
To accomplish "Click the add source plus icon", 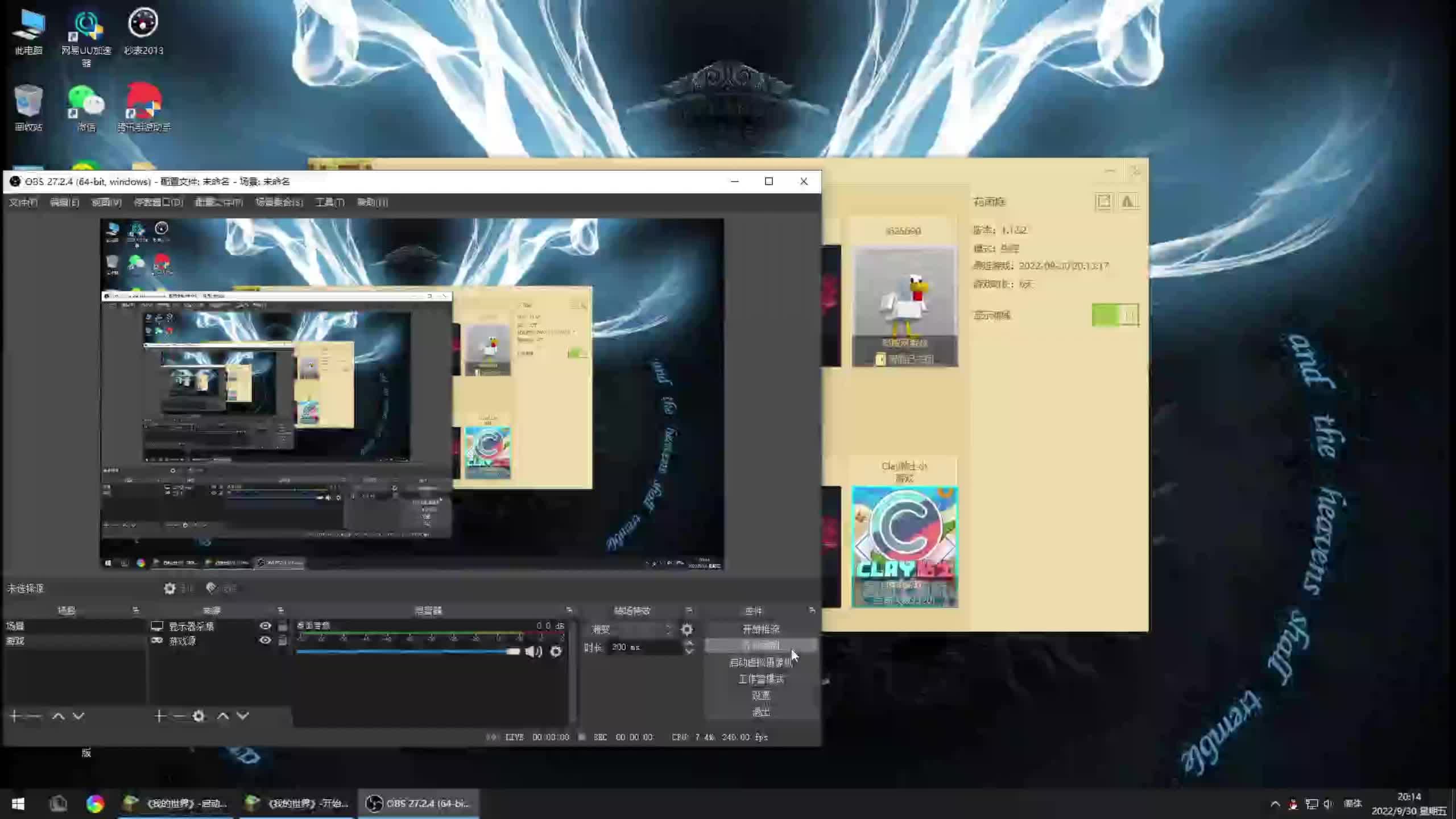I will click(x=159, y=716).
